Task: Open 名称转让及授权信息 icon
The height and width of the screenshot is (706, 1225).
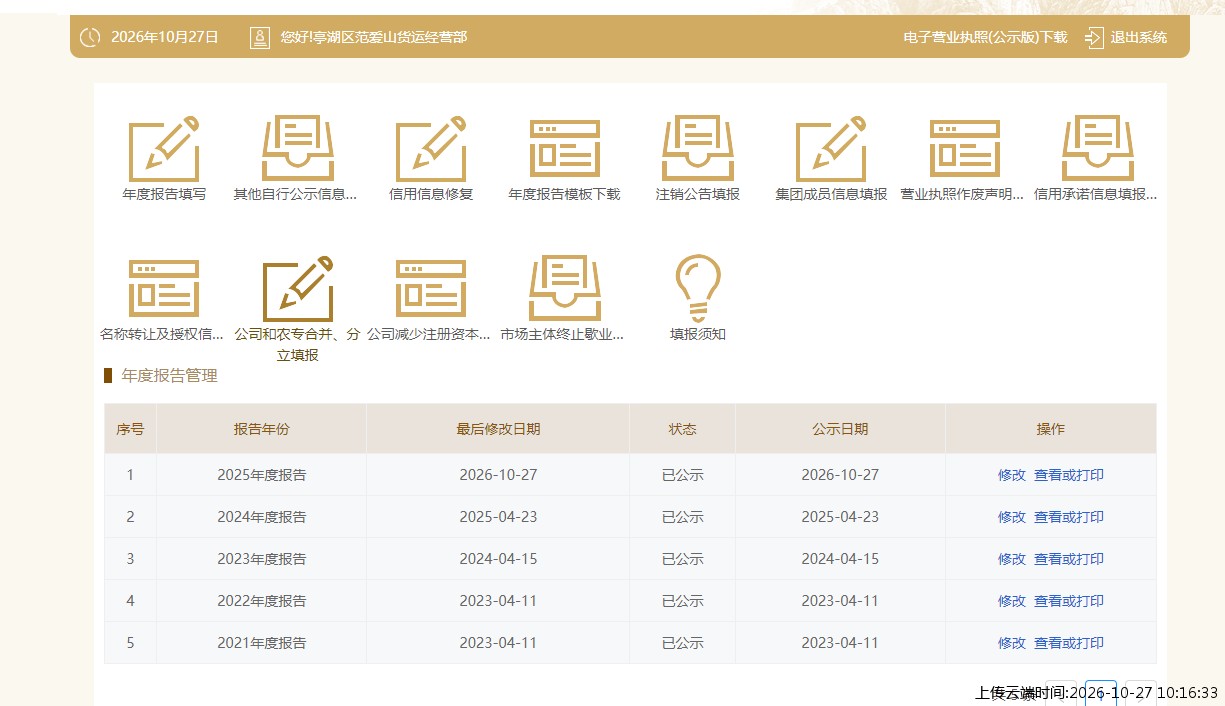Action: tap(164, 289)
